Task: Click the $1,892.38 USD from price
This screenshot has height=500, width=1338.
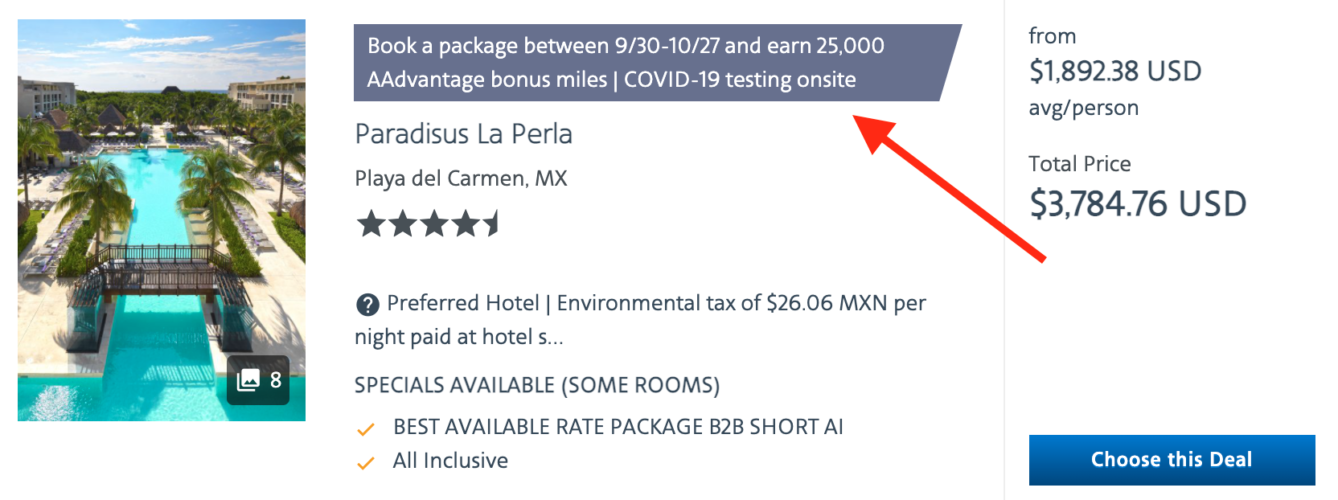Action: click(1115, 72)
